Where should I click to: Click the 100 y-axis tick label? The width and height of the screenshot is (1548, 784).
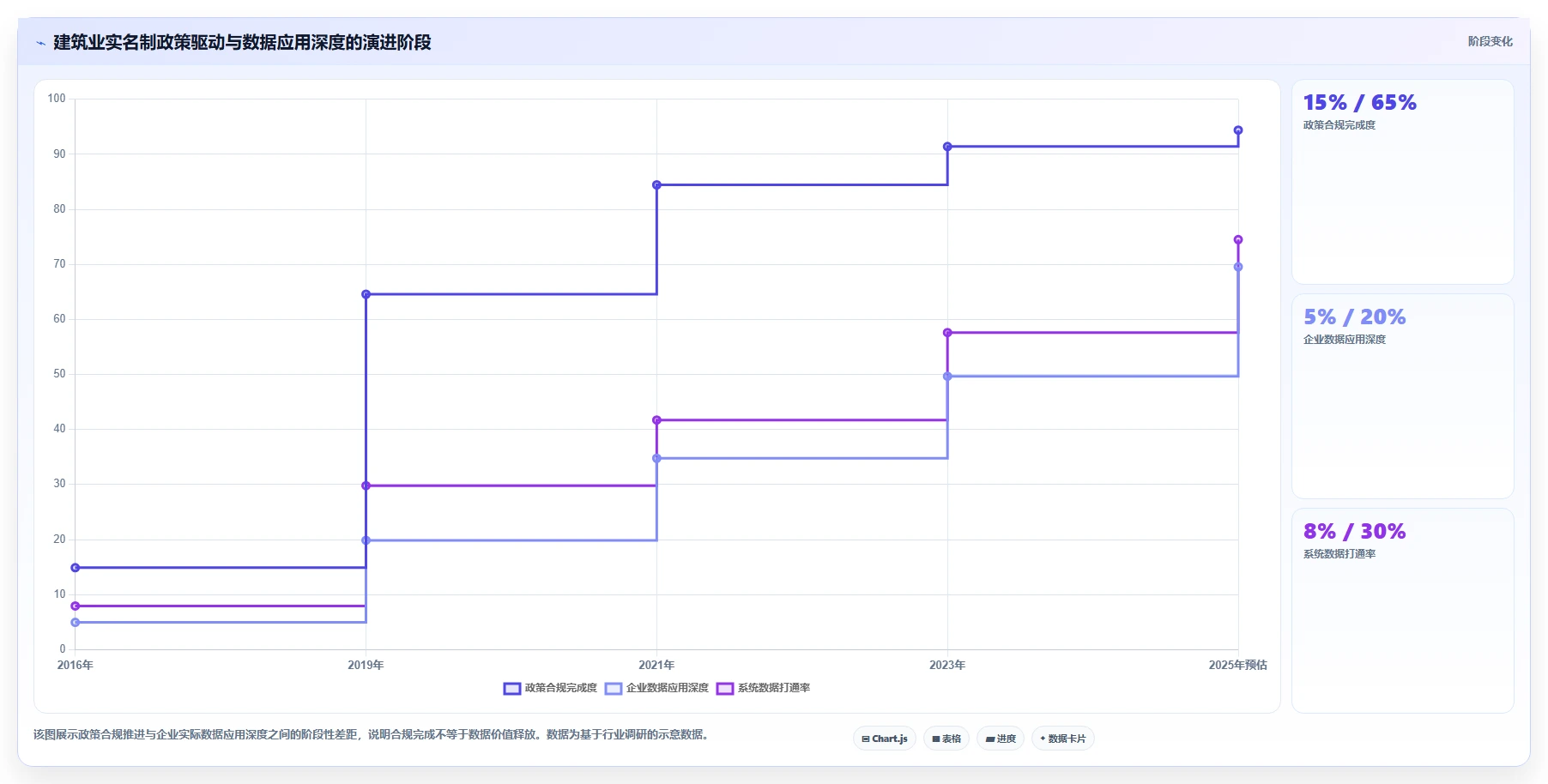(x=57, y=99)
